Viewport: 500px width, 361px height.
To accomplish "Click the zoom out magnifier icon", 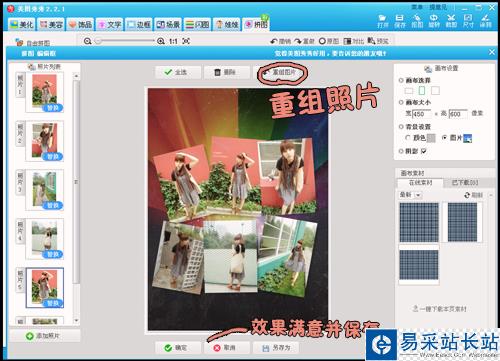I will (x=88, y=41).
